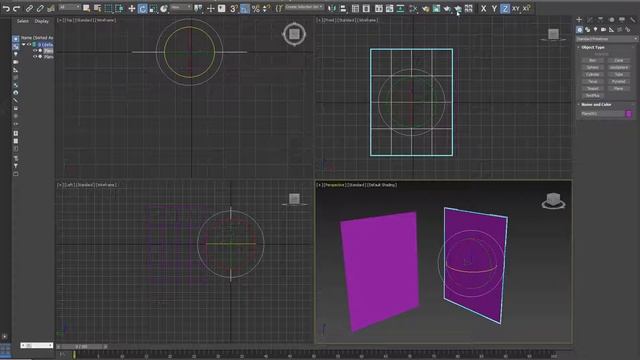Toggle Layer Explorer from the main toolbar
The height and width of the screenshot is (360, 640).
point(366,9)
